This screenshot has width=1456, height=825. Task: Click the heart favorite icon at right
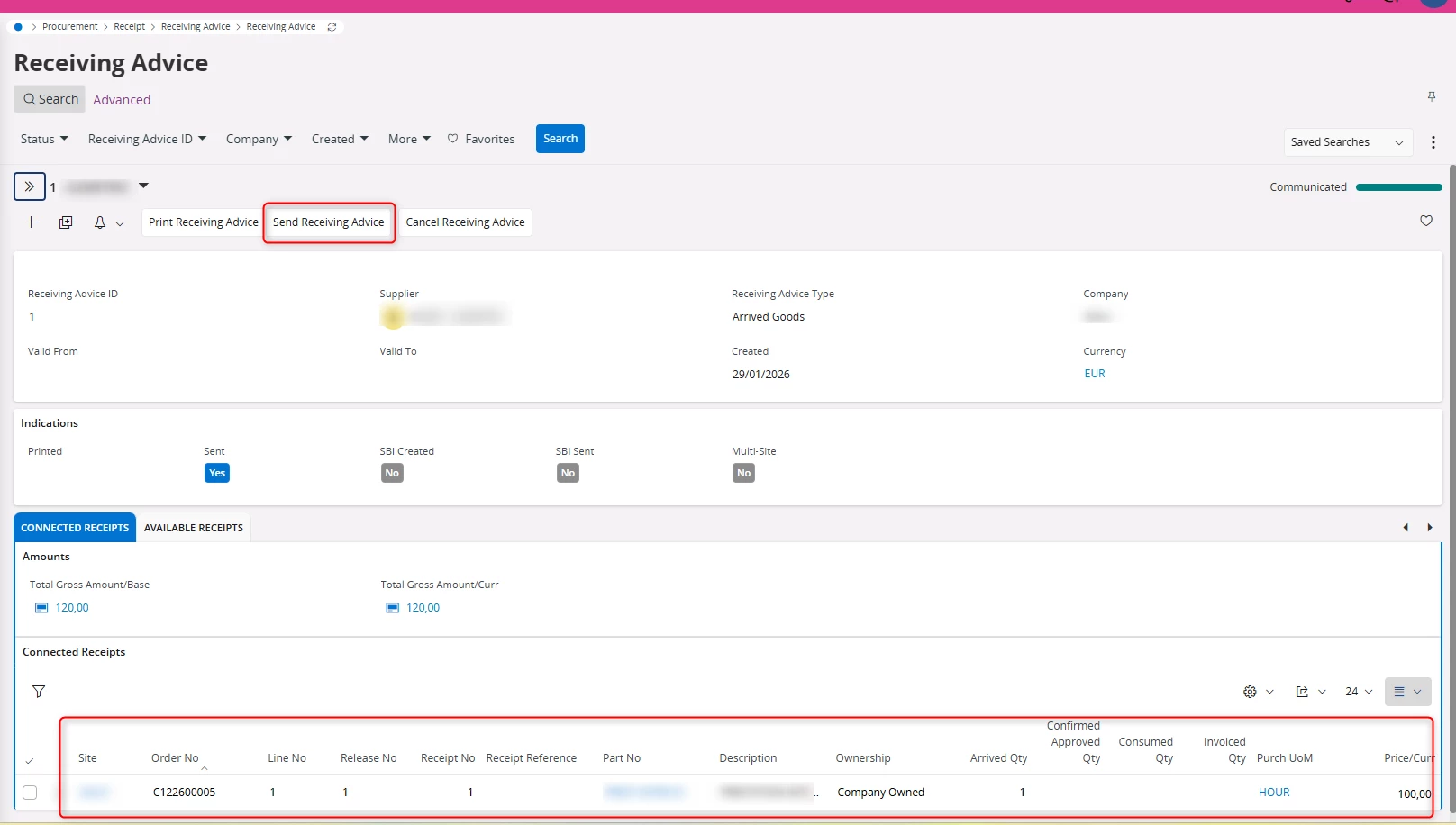pos(1426,221)
